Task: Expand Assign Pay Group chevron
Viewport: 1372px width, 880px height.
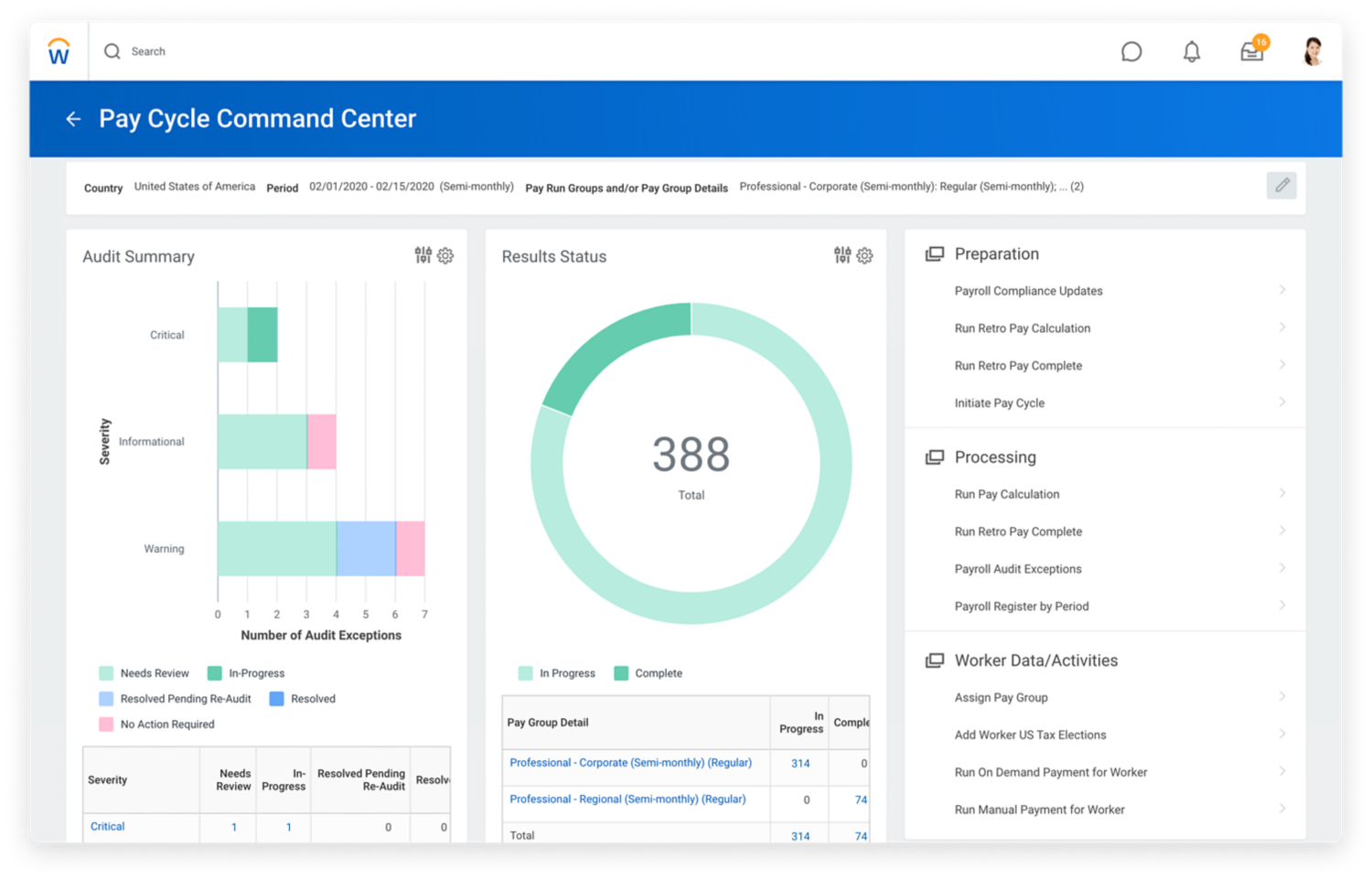Action: [x=1281, y=696]
